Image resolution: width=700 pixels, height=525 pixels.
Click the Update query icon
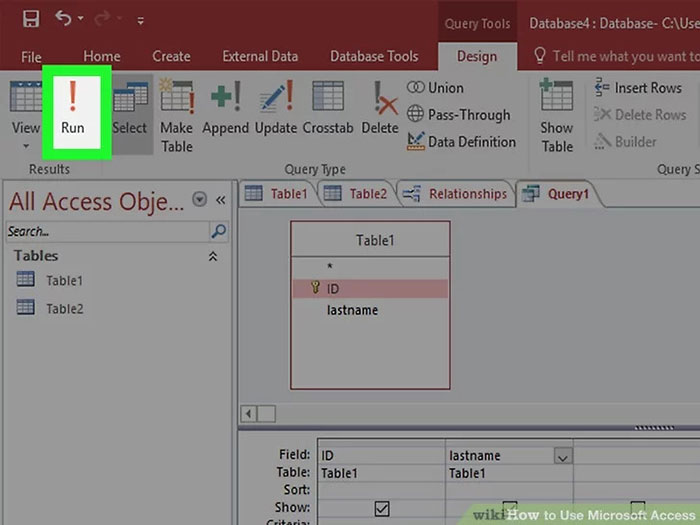[x=275, y=108]
